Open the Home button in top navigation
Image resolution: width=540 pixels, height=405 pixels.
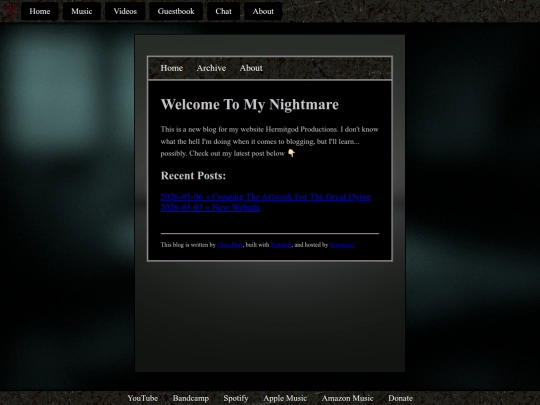[40, 11]
